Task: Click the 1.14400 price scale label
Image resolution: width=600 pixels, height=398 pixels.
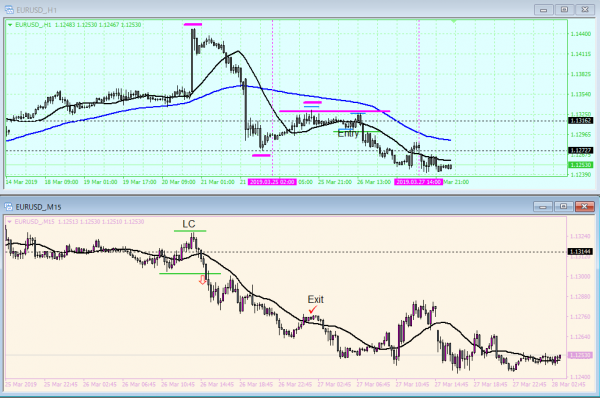Action: [x=580, y=34]
